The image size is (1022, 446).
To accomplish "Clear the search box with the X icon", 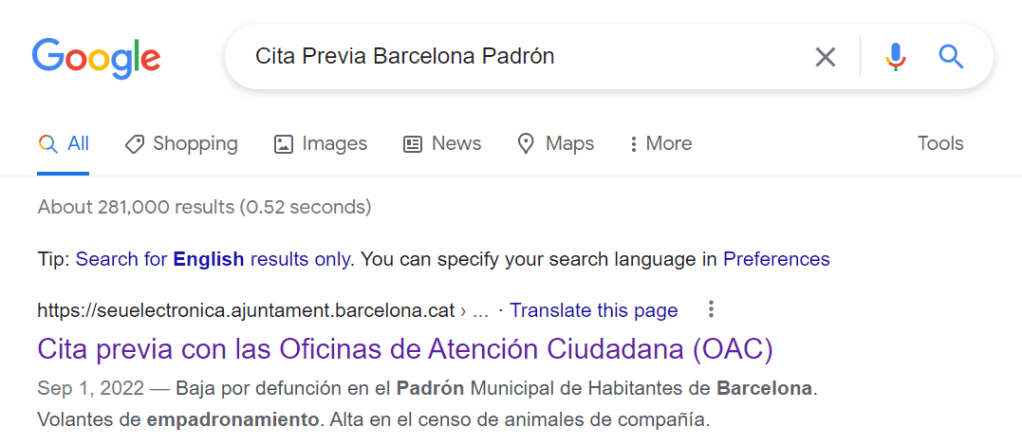I will click(825, 57).
